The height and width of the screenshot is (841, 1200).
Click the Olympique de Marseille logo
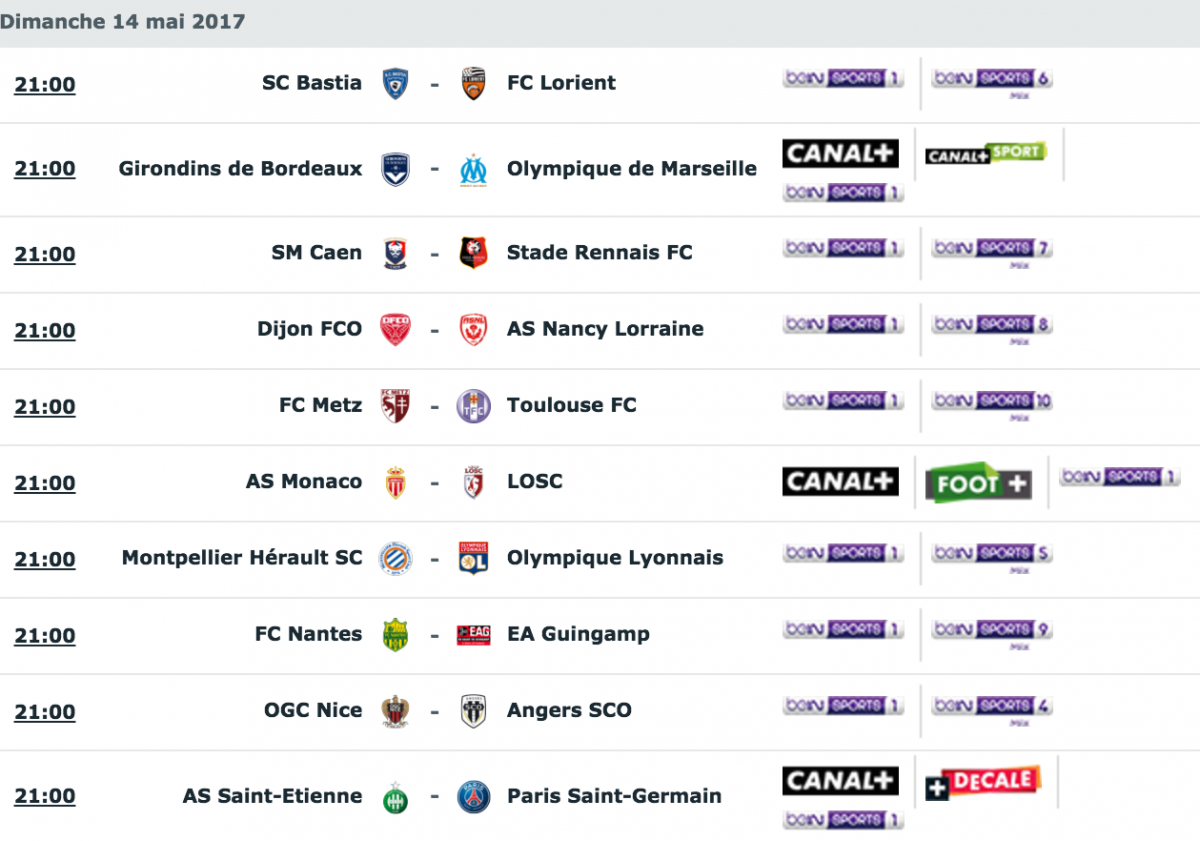[x=474, y=169]
